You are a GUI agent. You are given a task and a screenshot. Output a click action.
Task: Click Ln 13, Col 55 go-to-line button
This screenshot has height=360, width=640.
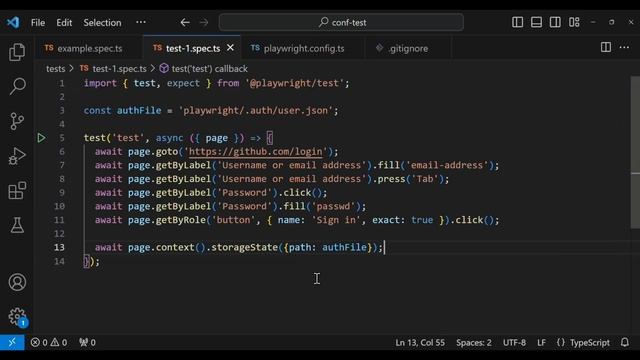point(420,342)
